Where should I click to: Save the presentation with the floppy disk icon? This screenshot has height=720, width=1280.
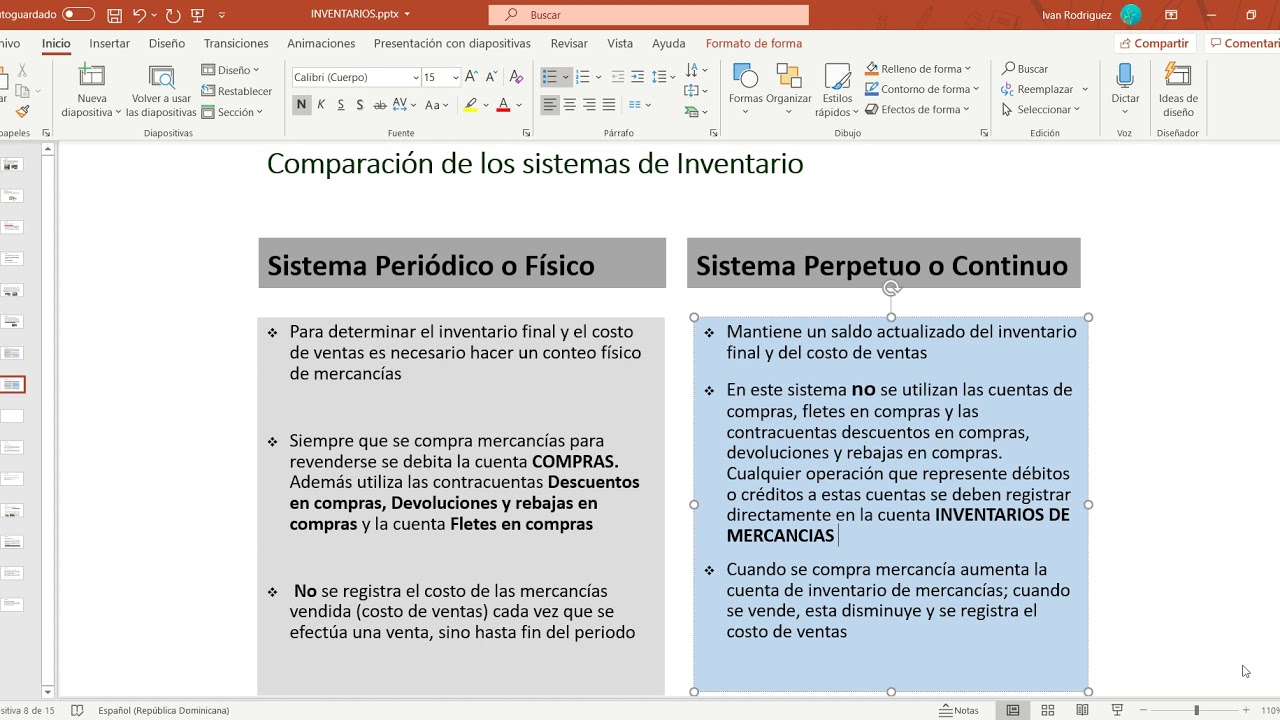115,15
